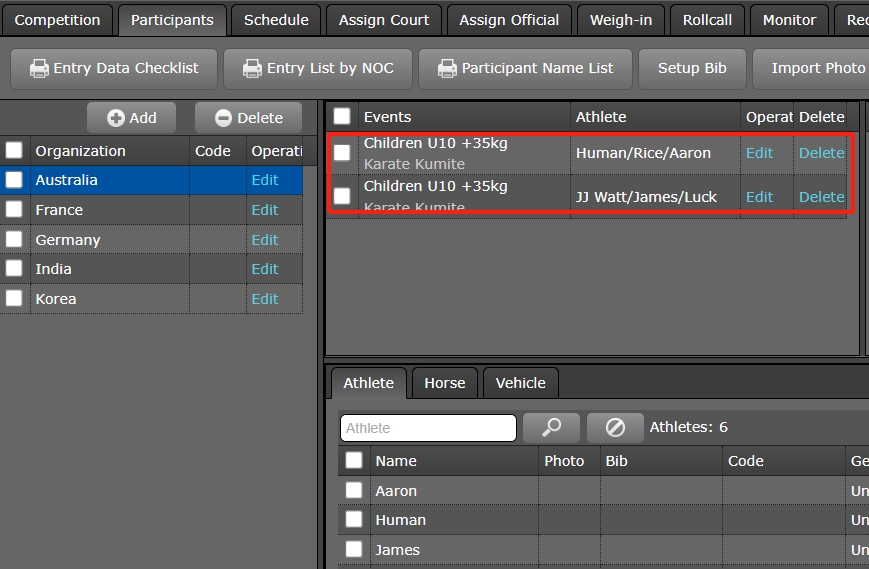Check the box next to Korea
This screenshot has width=869, height=569.
coord(14,298)
